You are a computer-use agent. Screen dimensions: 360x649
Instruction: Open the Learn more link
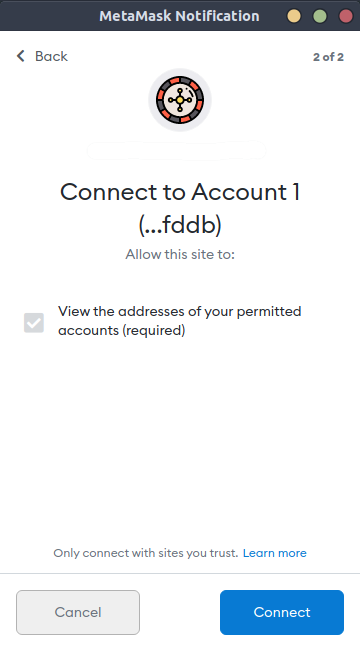click(275, 553)
